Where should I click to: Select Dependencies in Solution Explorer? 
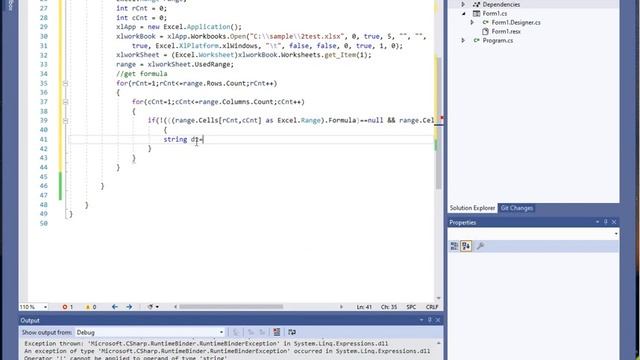(x=501, y=4)
